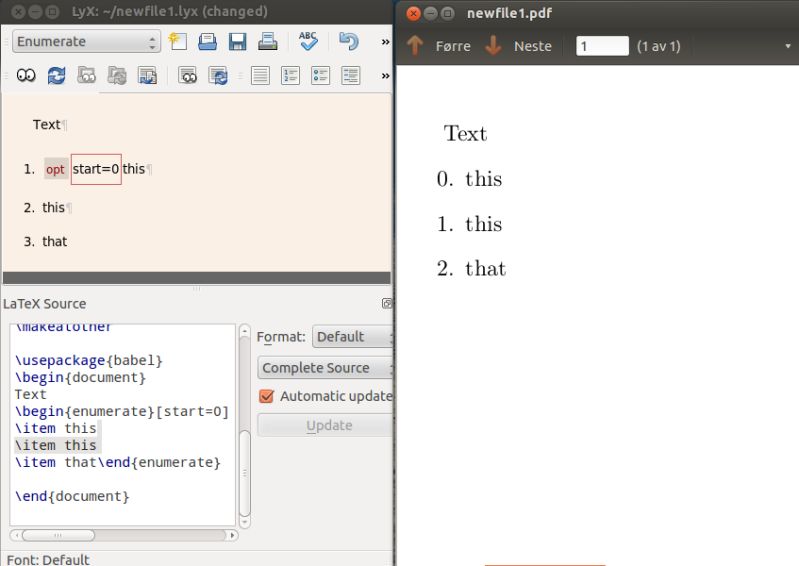The width and height of the screenshot is (799, 566).
Task: Open the Format Default dropdown
Action: coord(352,337)
